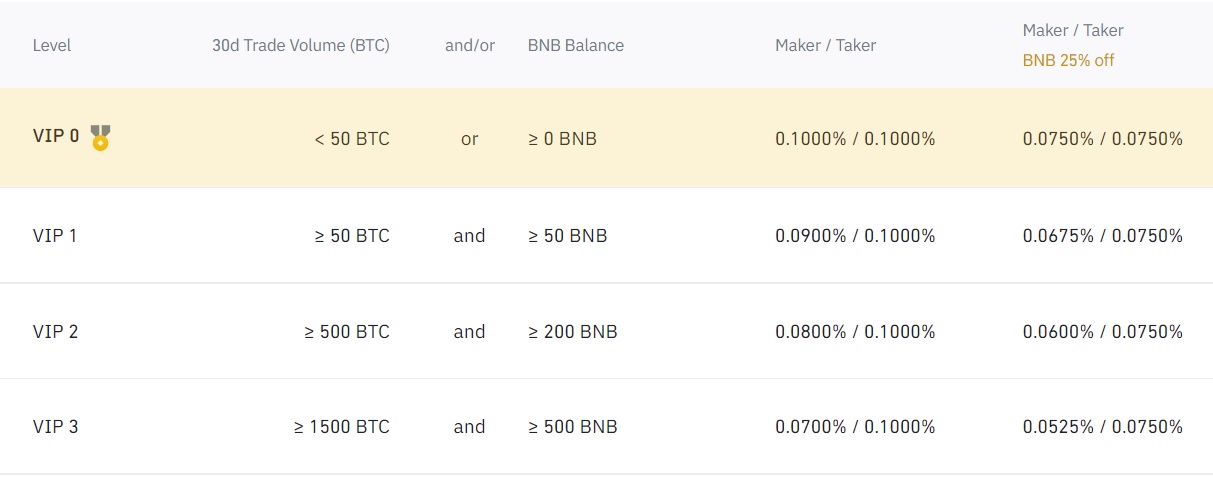This screenshot has height=477, width=1213.
Task: Click the 0.1000% / 0.1000% fee in VIP 0
Action: (x=855, y=139)
